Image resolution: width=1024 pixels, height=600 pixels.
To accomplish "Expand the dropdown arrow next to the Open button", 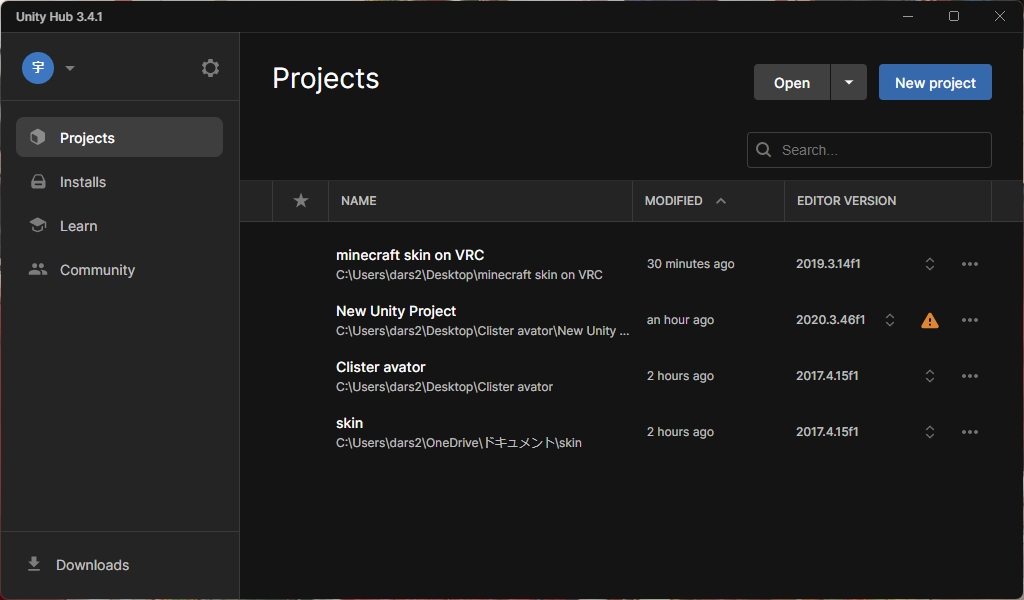I will (x=849, y=82).
